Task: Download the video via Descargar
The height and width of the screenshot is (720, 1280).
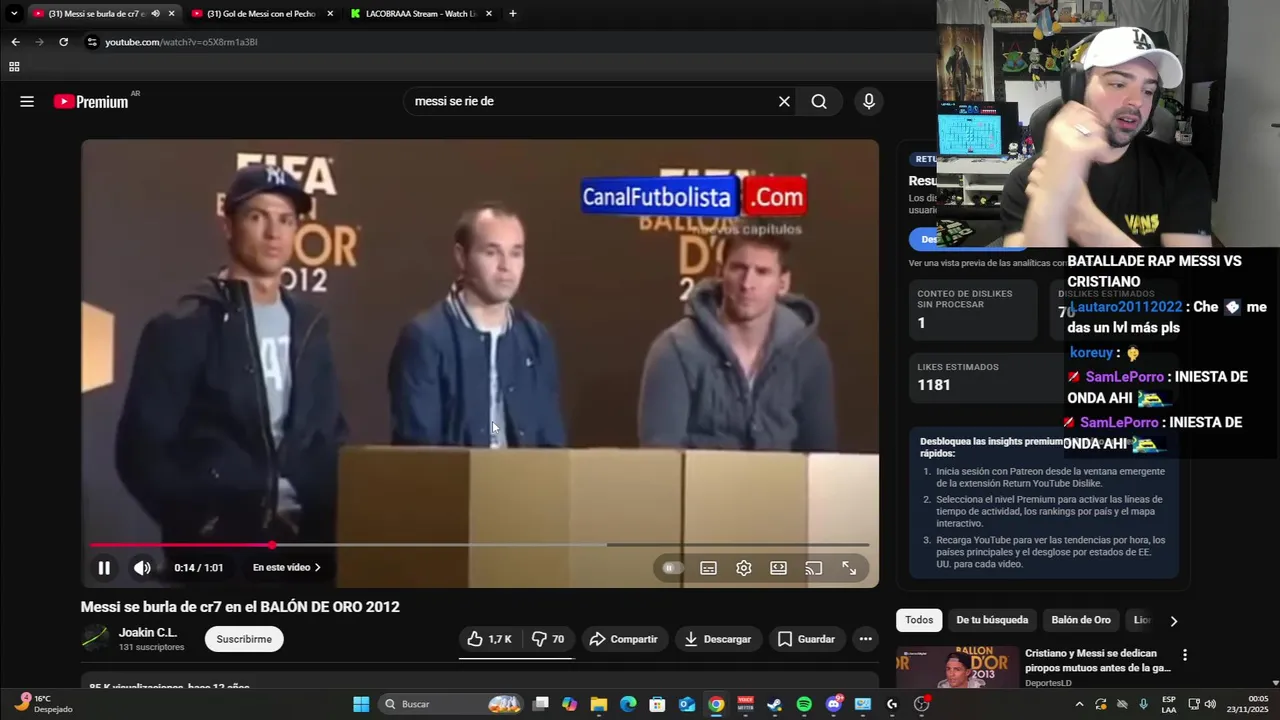Action: (718, 639)
